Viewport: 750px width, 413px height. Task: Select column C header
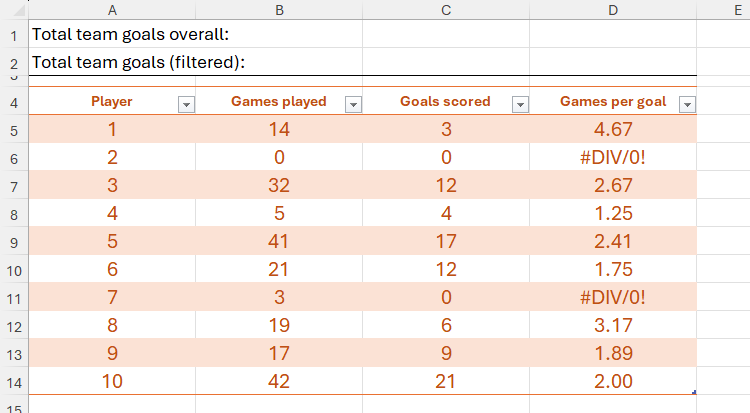445,9
